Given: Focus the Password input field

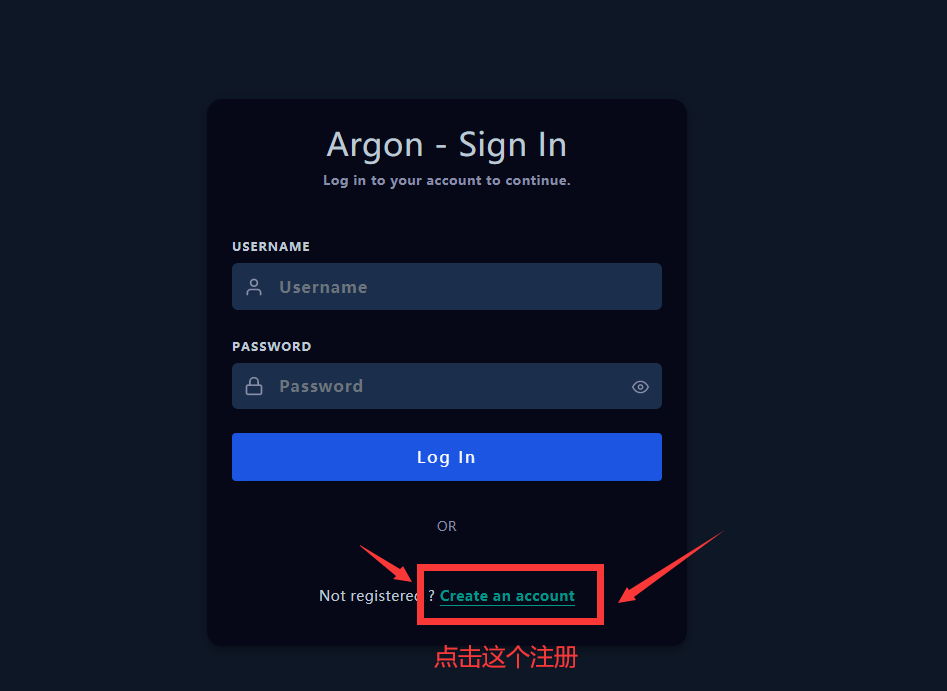Looking at the screenshot, I should tap(447, 386).
